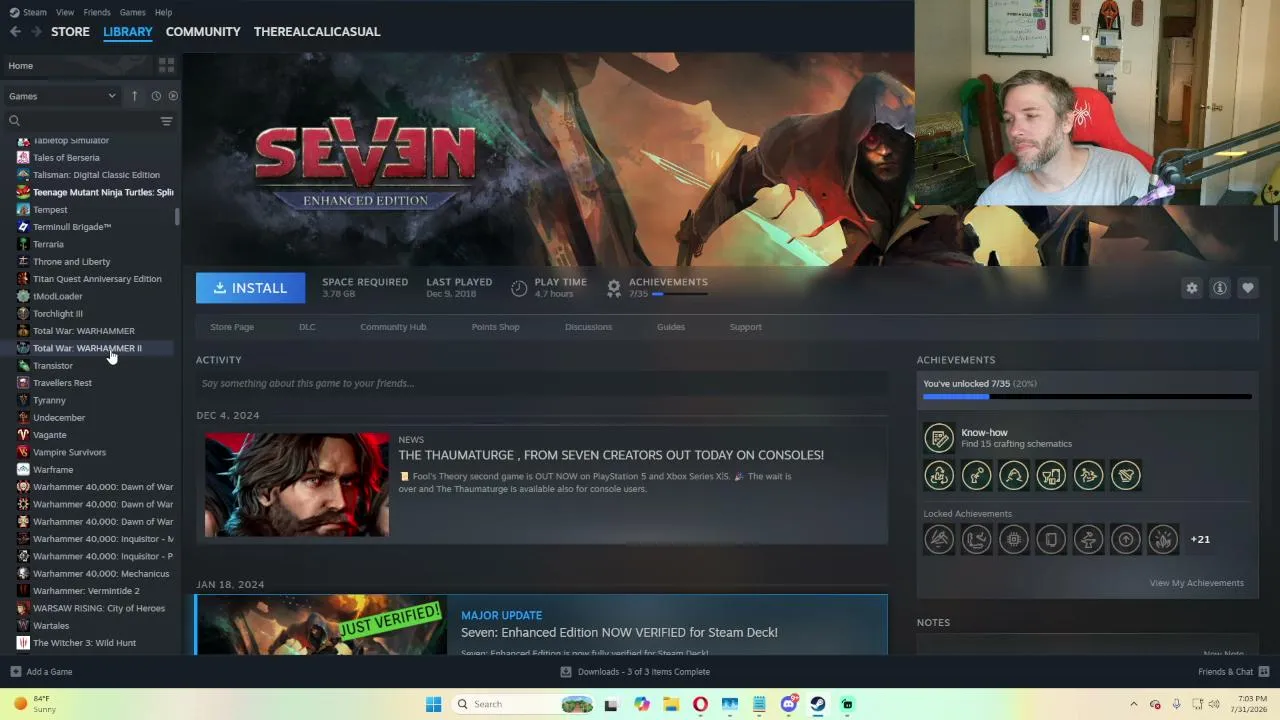Image resolution: width=1280 pixels, height=720 pixels.
Task: Click the chip locked achievement icon
Action: (1014, 540)
